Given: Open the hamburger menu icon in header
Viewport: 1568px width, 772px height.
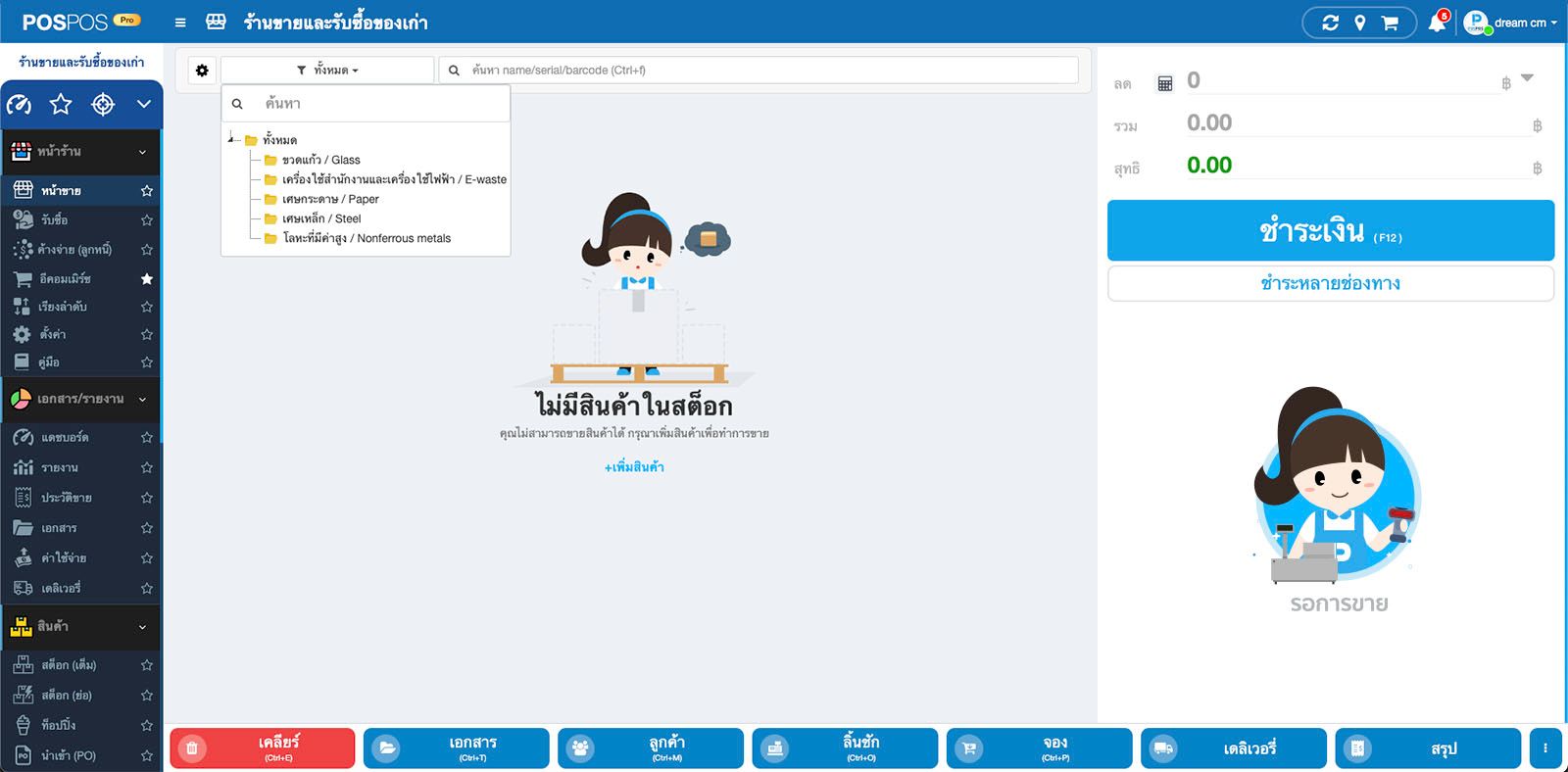Looking at the screenshot, I should point(180,23).
